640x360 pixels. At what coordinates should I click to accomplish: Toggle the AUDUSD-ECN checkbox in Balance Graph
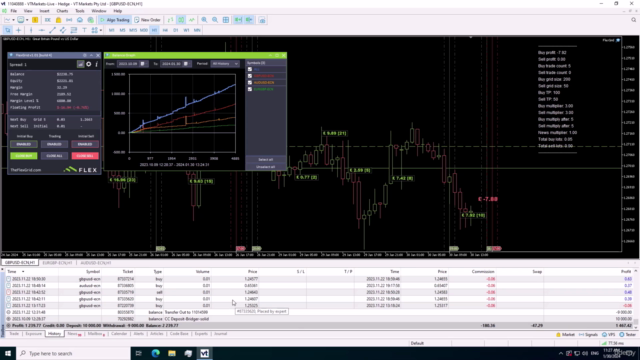250,82
